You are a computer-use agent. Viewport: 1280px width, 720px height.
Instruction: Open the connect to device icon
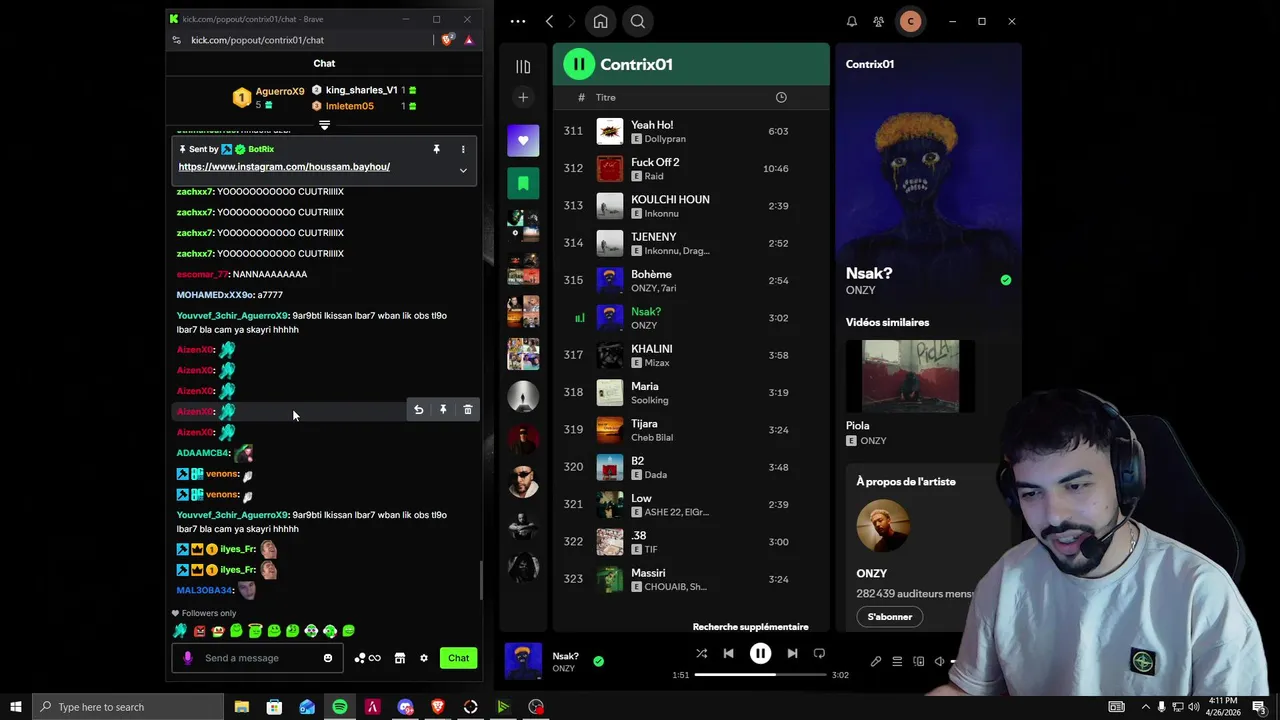[x=918, y=661]
